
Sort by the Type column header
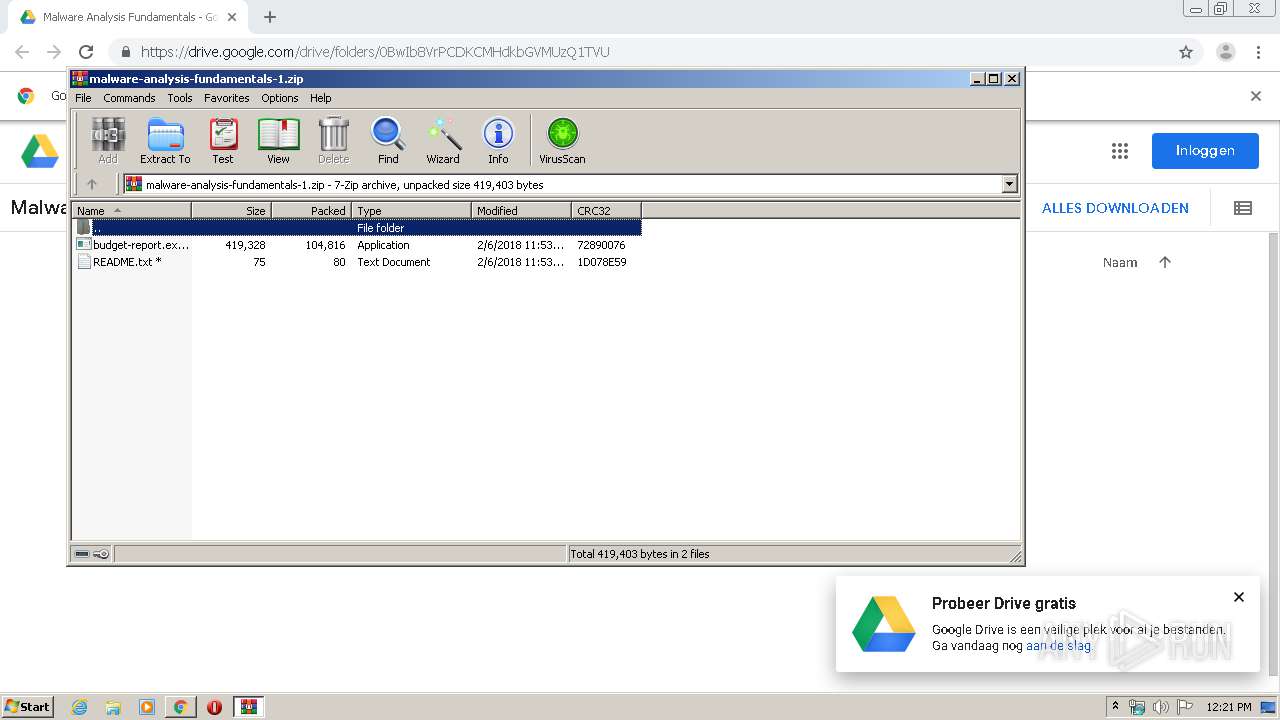coord(411,210)
